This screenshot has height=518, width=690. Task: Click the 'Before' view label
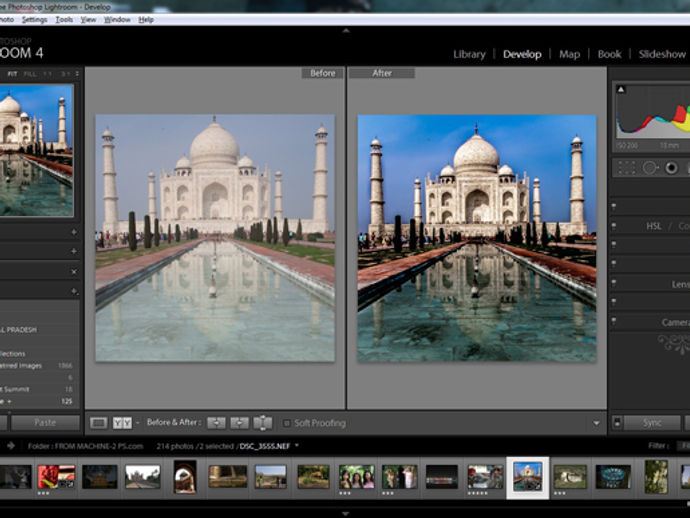(x=323, y=73)
